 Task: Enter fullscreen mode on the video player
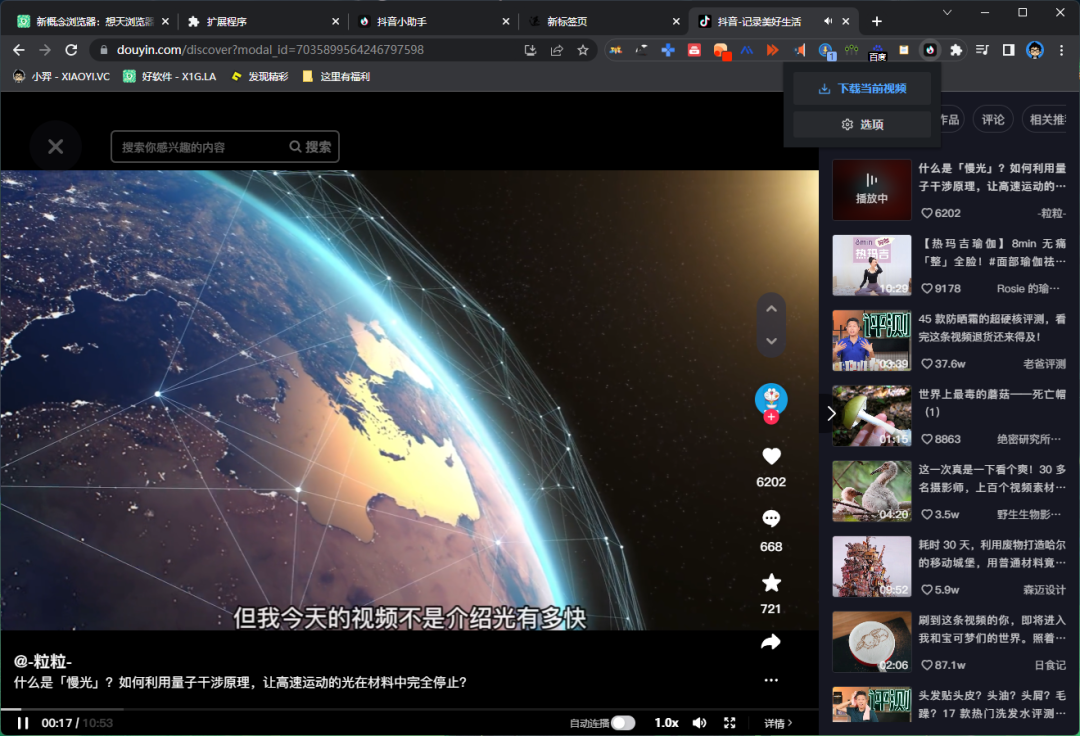point(730,723)
